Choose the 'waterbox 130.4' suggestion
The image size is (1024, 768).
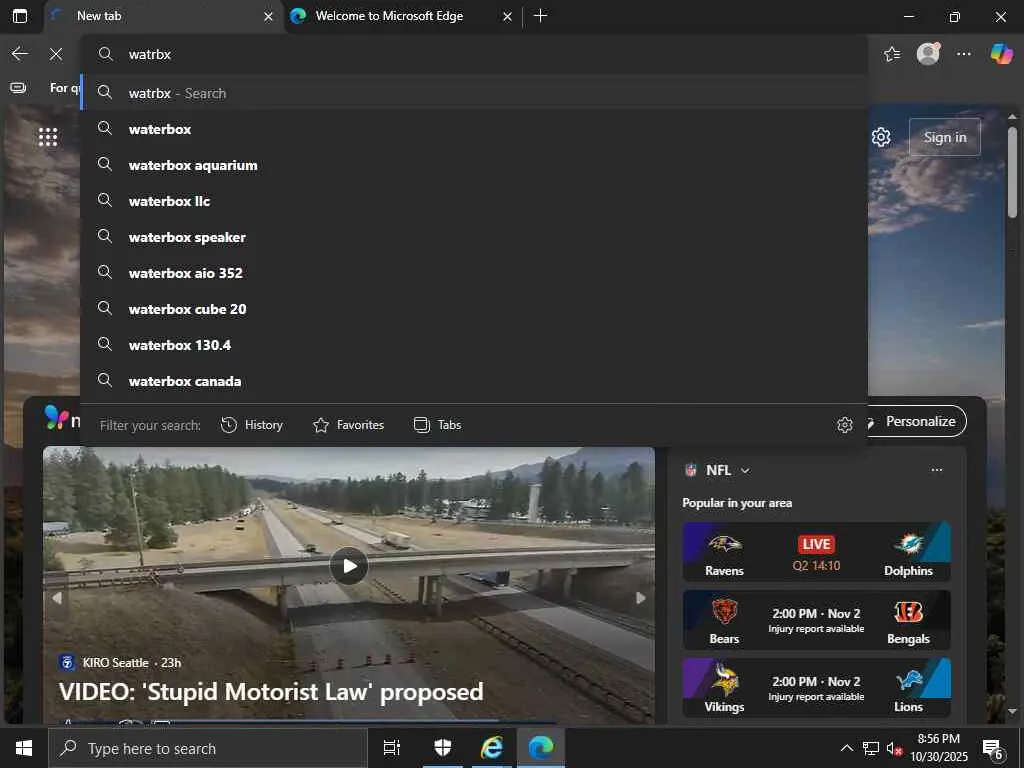click(x=474, y=345)
